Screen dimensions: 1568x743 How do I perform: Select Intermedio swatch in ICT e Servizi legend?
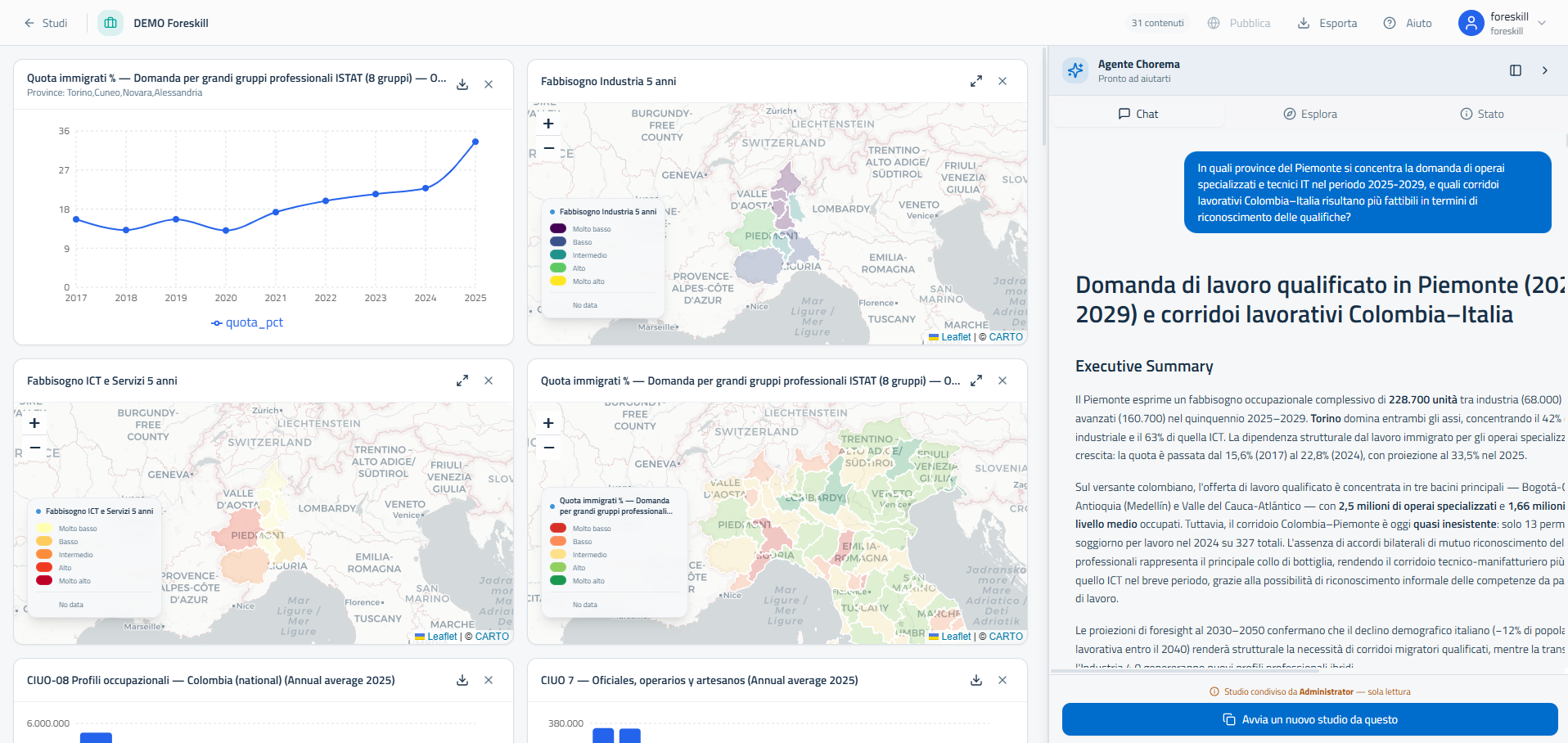tap(44, 554)
